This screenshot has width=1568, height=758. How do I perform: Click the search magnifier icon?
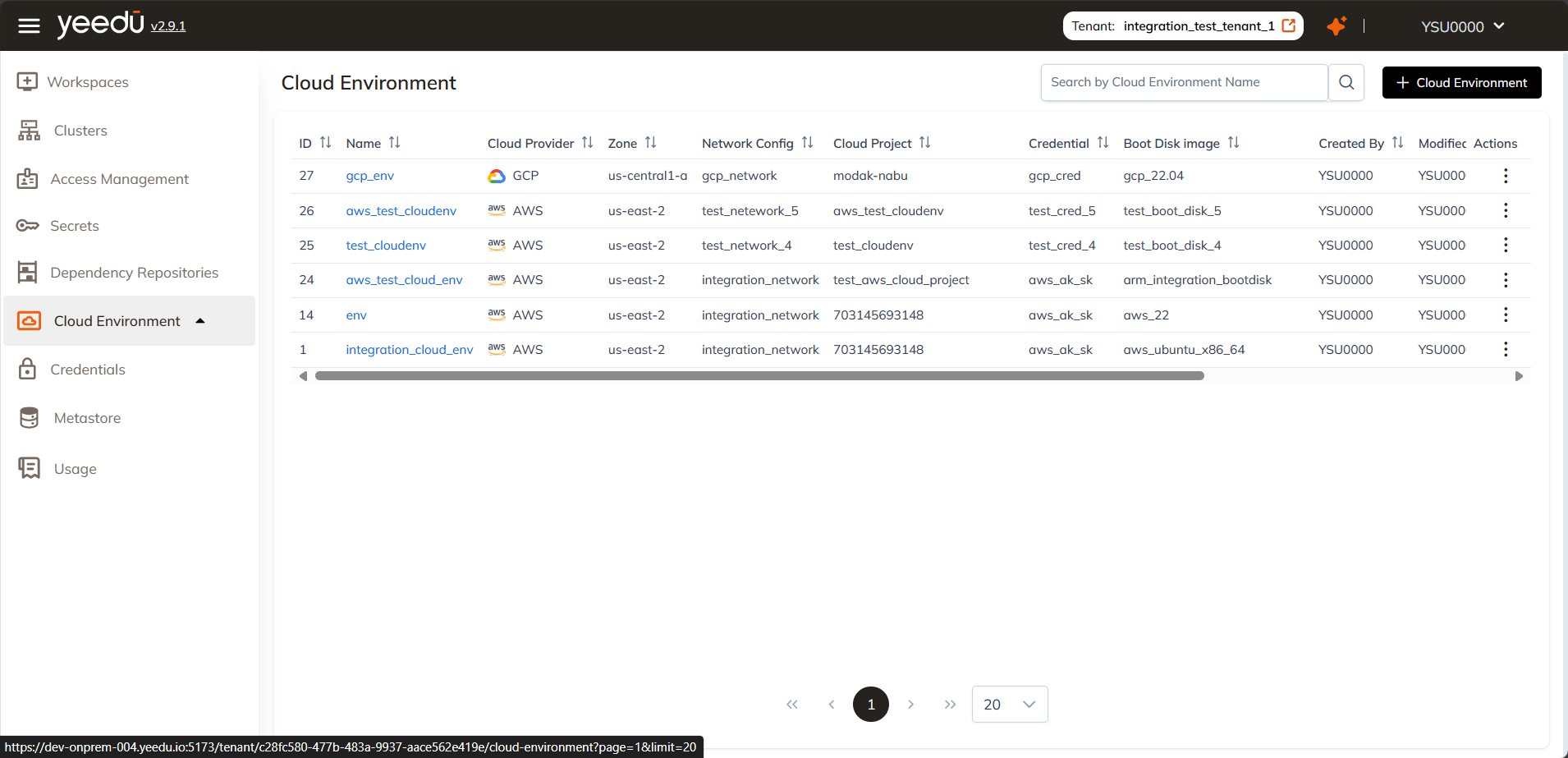1345,82
